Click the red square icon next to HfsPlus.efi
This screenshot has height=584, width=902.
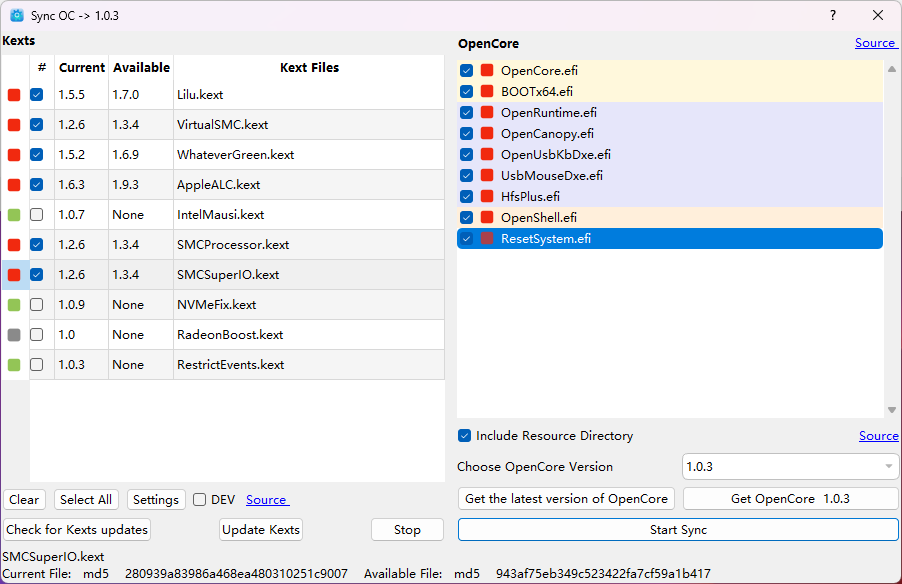pos(487,197)
